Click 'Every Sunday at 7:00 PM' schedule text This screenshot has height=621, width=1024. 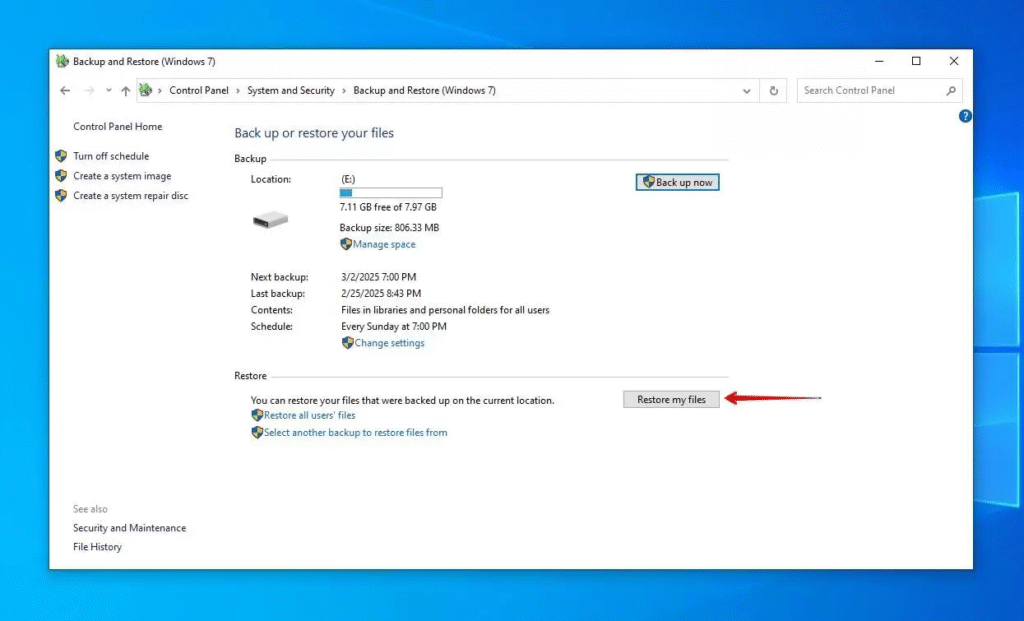click(394, 326)
